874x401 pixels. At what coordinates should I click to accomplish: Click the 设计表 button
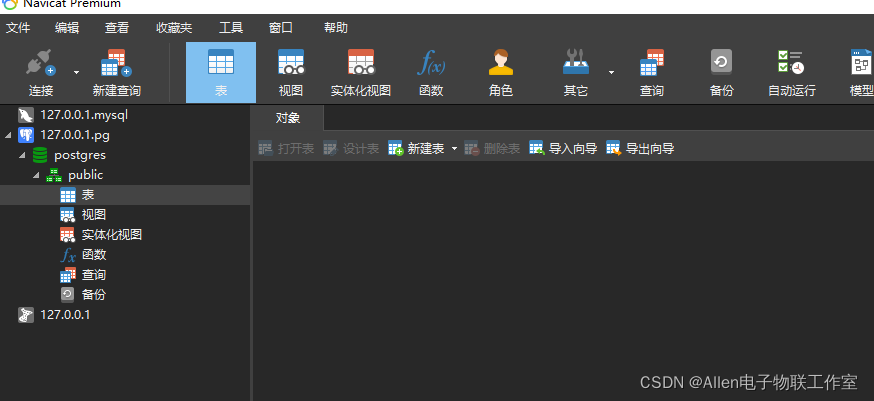point(351,149)
